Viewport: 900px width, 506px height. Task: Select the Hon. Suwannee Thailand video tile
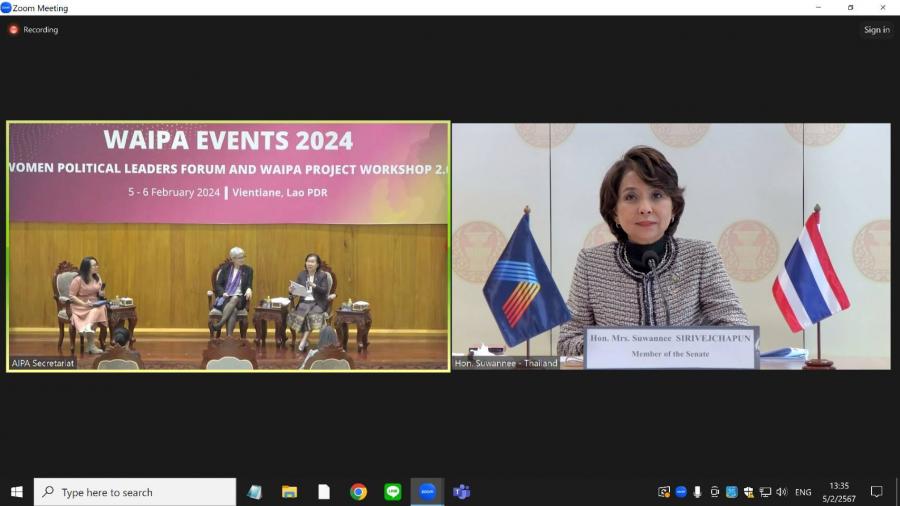(x=671, y=246)
